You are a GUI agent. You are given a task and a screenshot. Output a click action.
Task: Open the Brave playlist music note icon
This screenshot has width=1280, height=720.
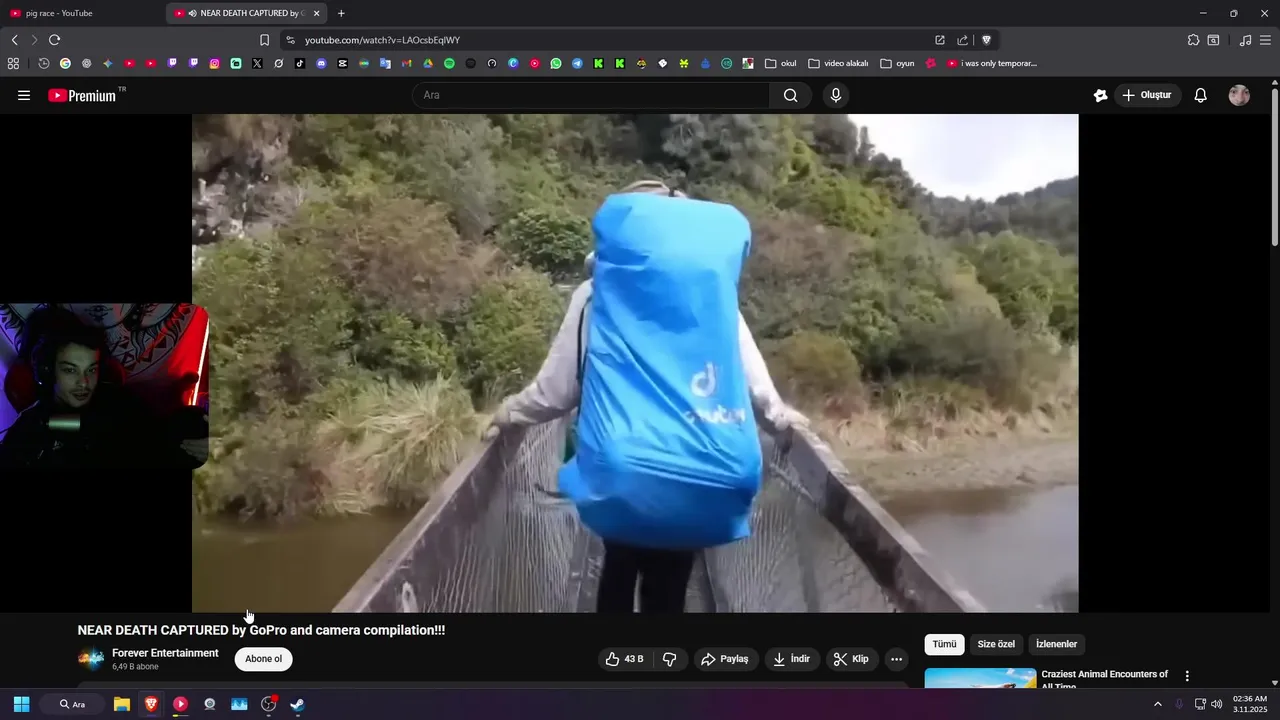[1245, 40]
